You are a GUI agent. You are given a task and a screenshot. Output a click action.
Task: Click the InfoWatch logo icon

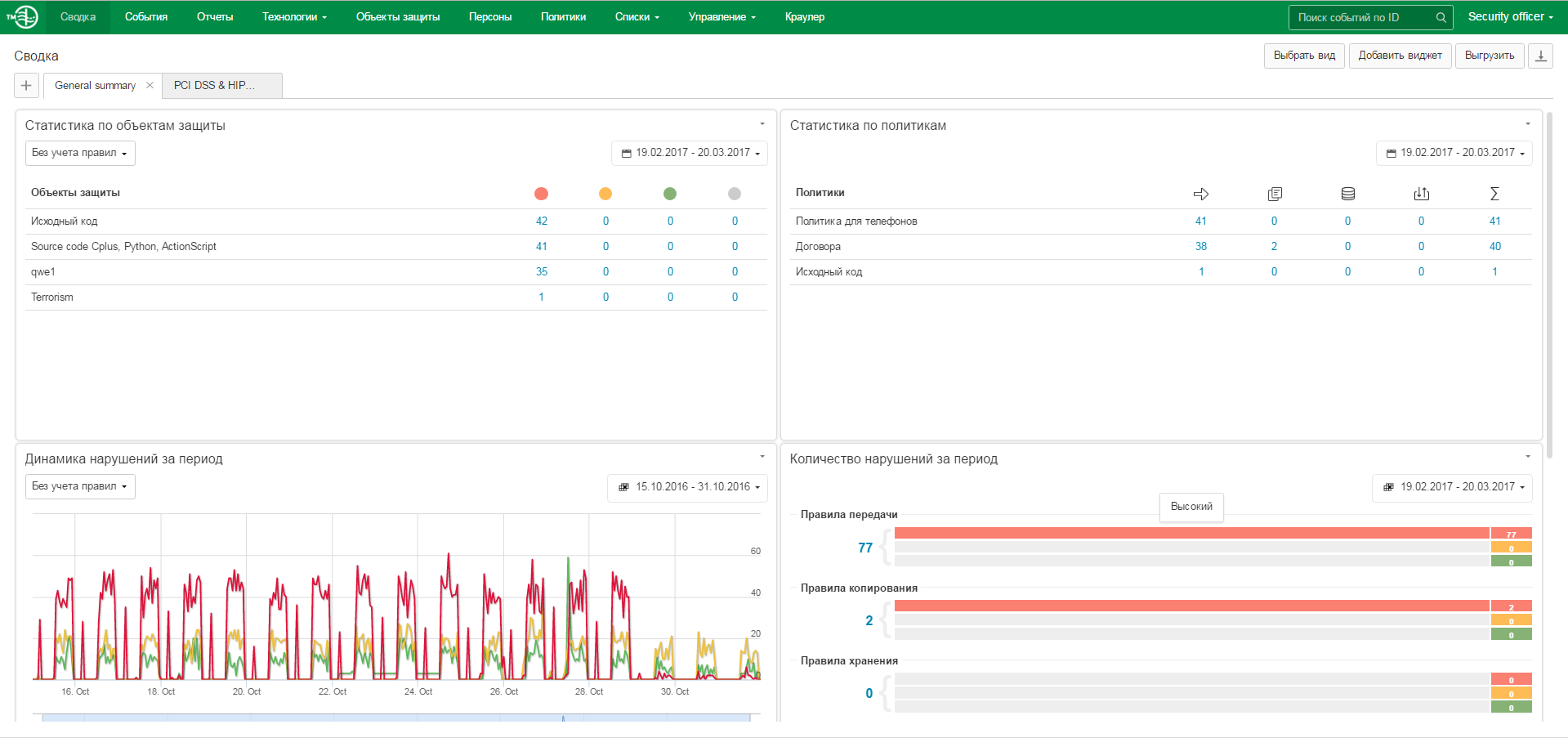point(24,16)
